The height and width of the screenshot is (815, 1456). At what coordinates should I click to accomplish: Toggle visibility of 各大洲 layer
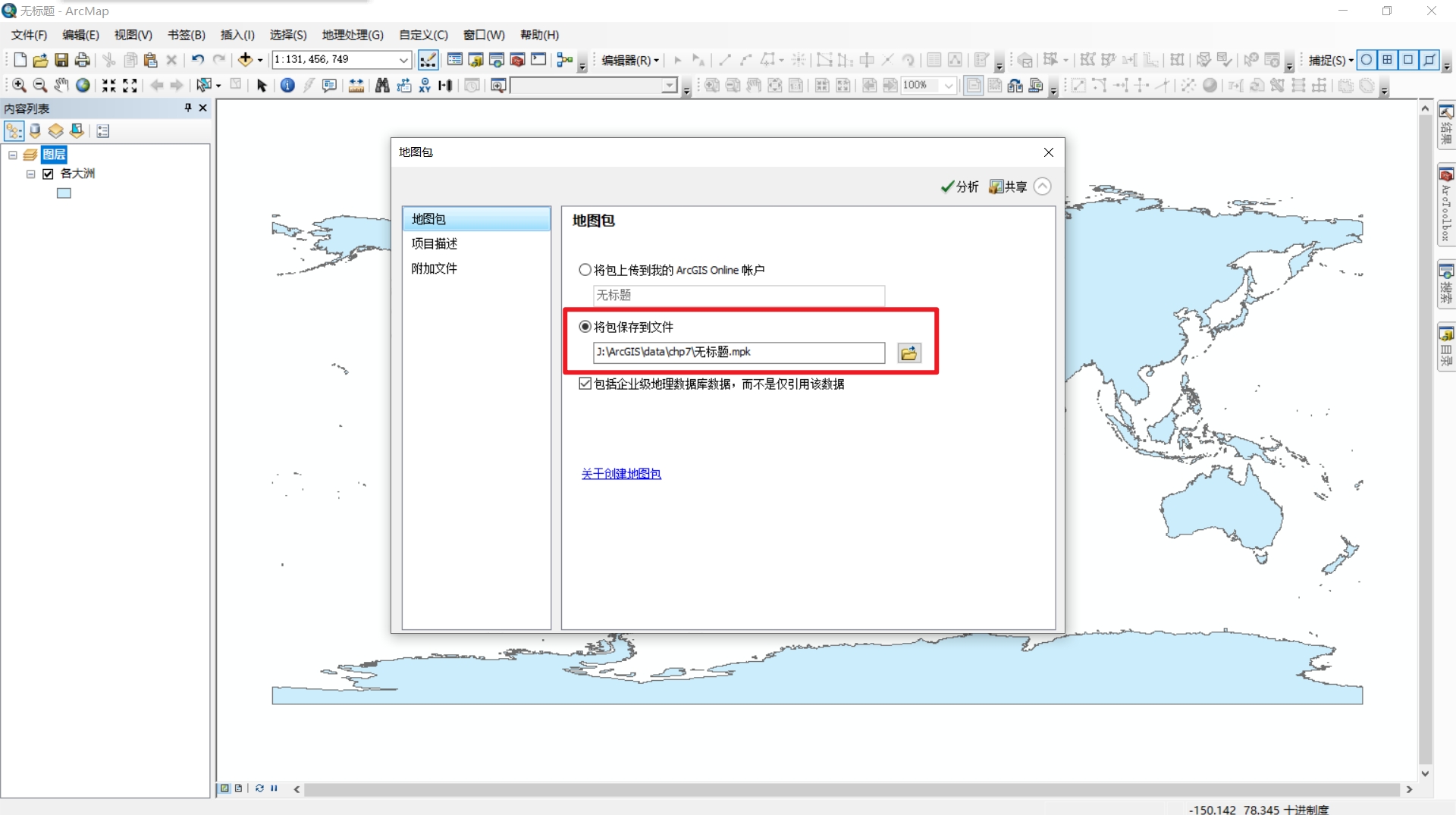[x=49, y=174]
